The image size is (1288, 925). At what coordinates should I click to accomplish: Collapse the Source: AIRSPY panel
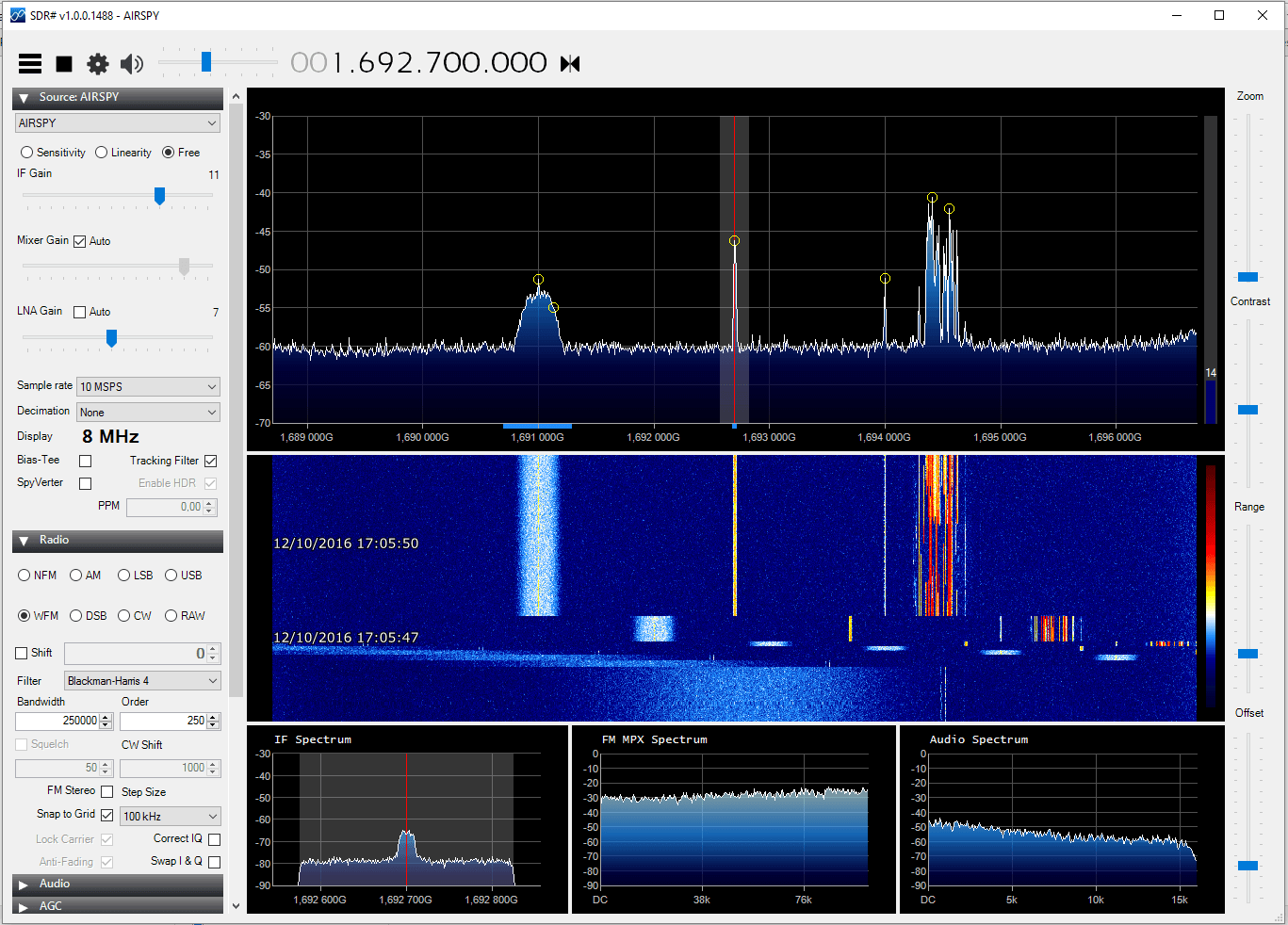click(x=24, y=98)
